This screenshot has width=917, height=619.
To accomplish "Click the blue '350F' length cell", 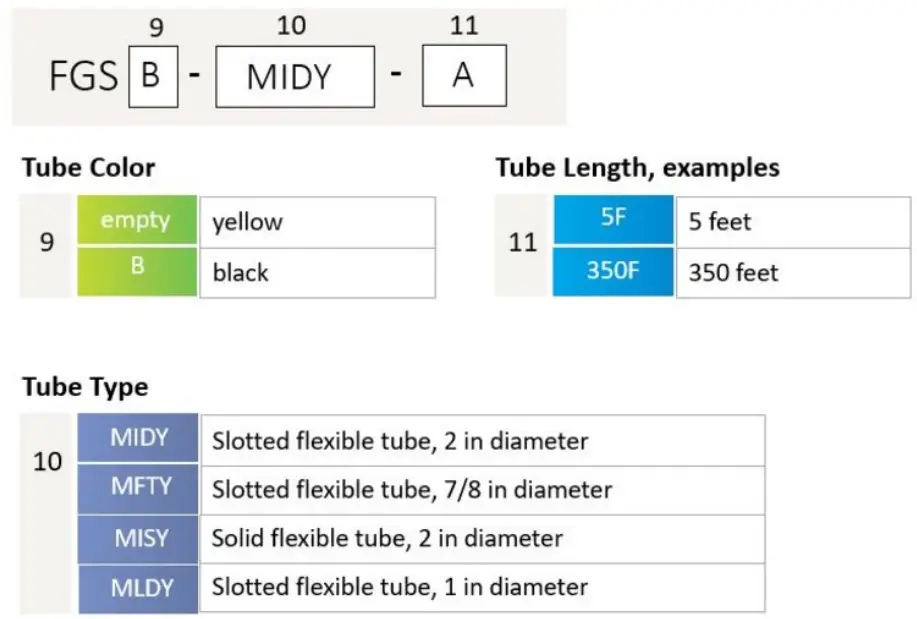I will coord(613,271).
